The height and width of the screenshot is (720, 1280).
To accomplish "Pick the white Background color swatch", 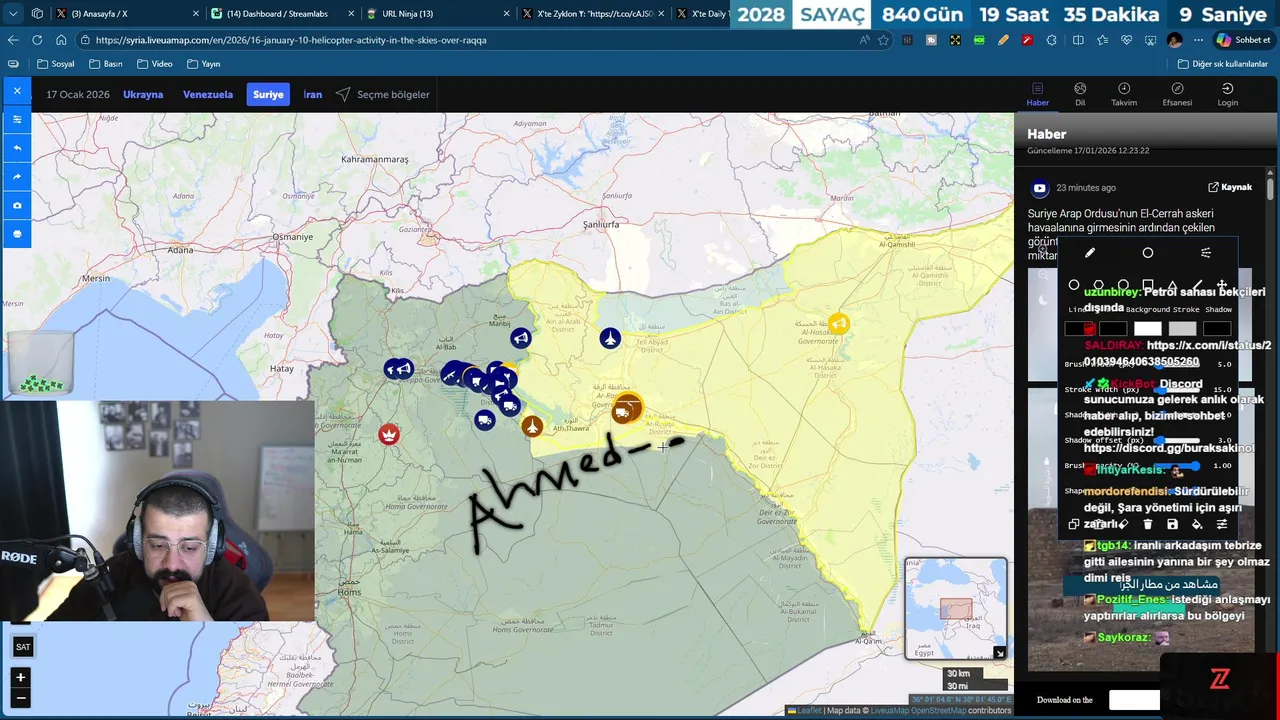I will point(1148,329).
